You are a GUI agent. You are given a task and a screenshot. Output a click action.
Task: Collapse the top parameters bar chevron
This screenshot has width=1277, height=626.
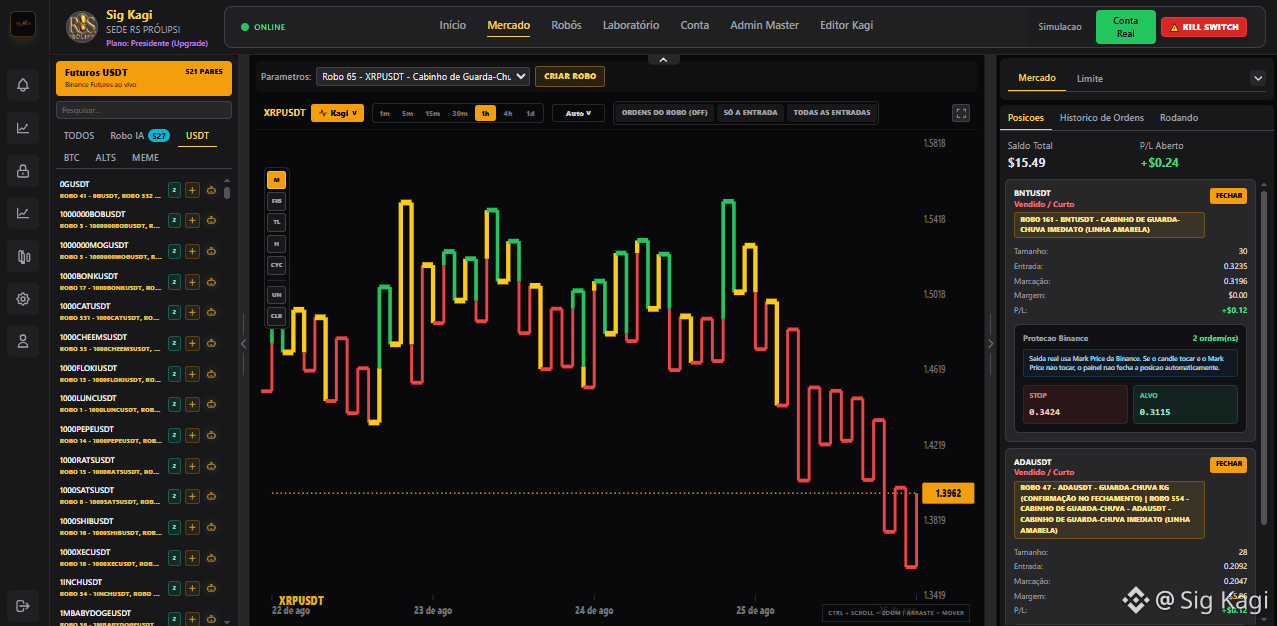pos(662,60)
